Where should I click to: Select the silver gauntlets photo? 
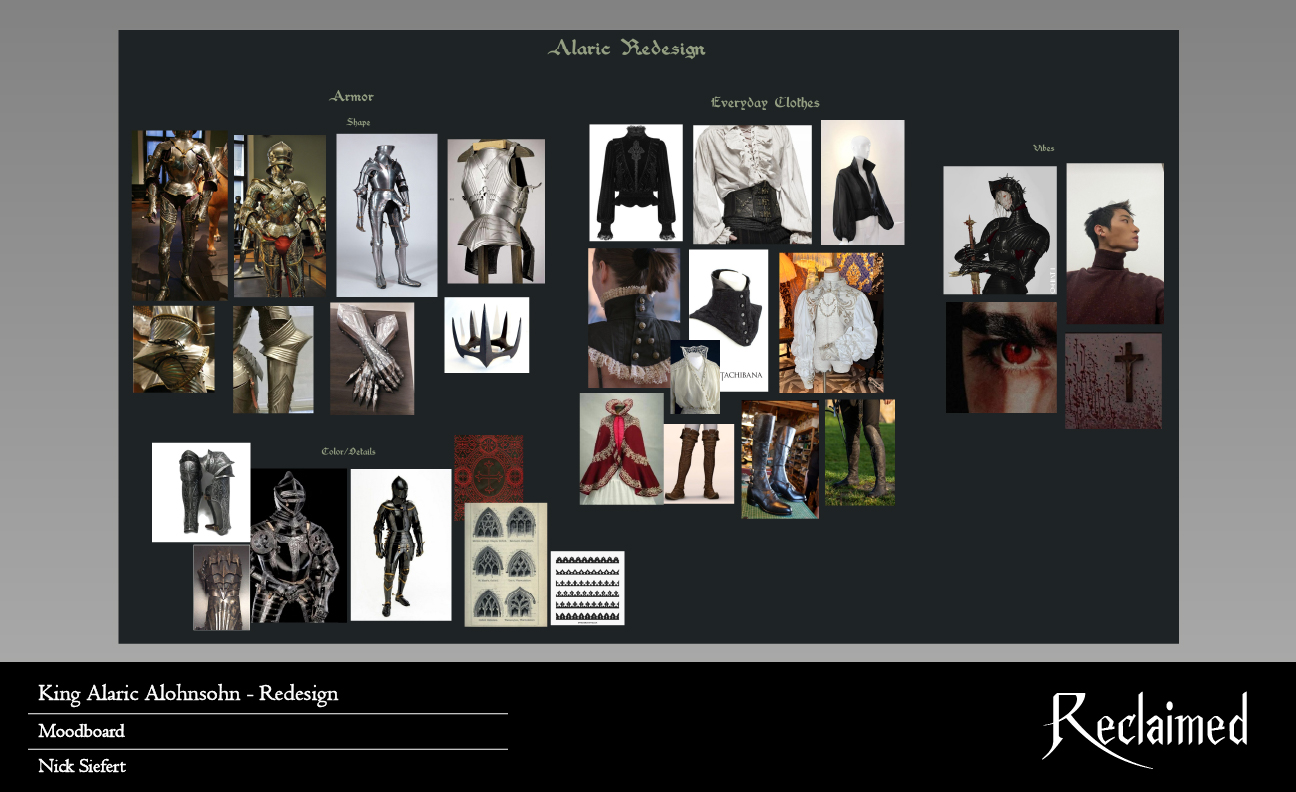pos(372,358)
